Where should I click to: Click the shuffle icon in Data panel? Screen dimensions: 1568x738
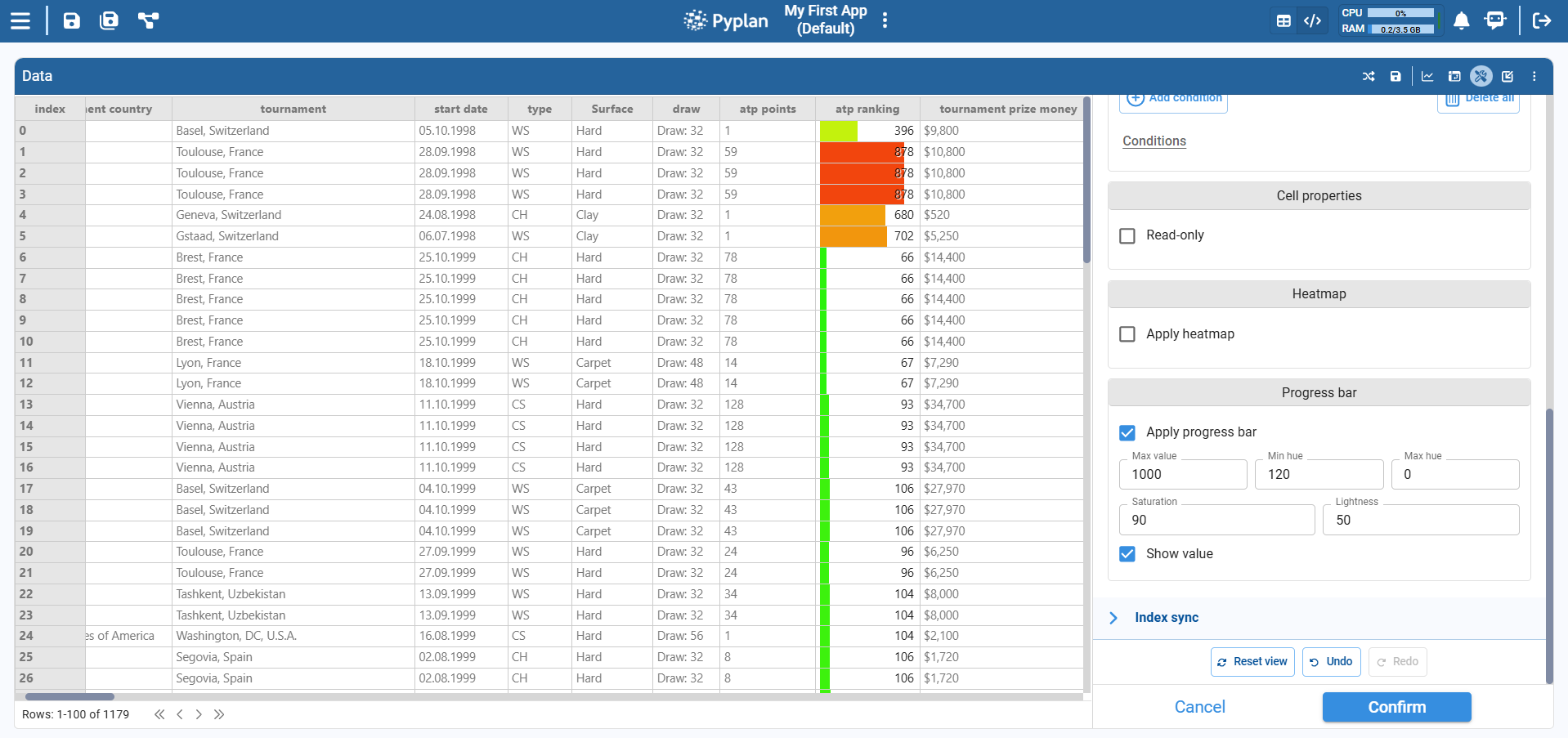pos(1369,76)
